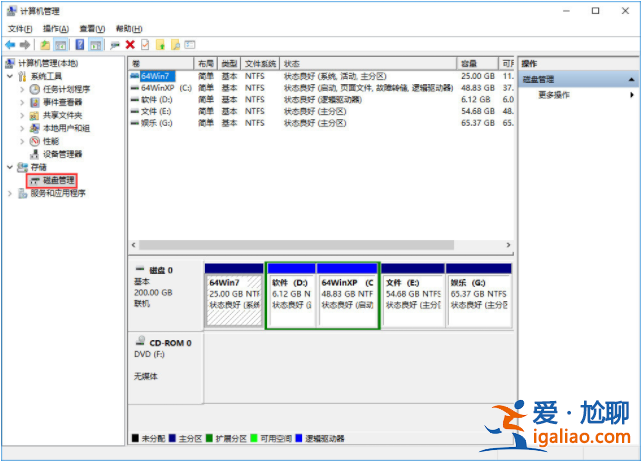Click the 64Win7 partition block in disk map

234,296
